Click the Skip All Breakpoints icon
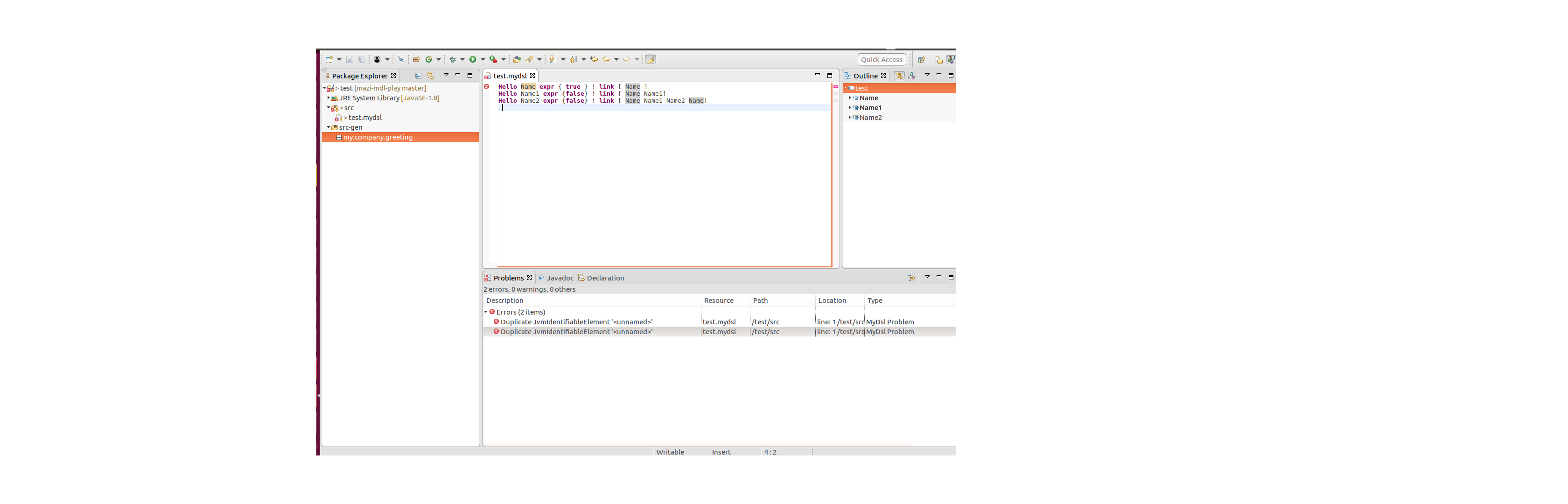This screenshot has width=1568, height=504. [x=400, y=60]
